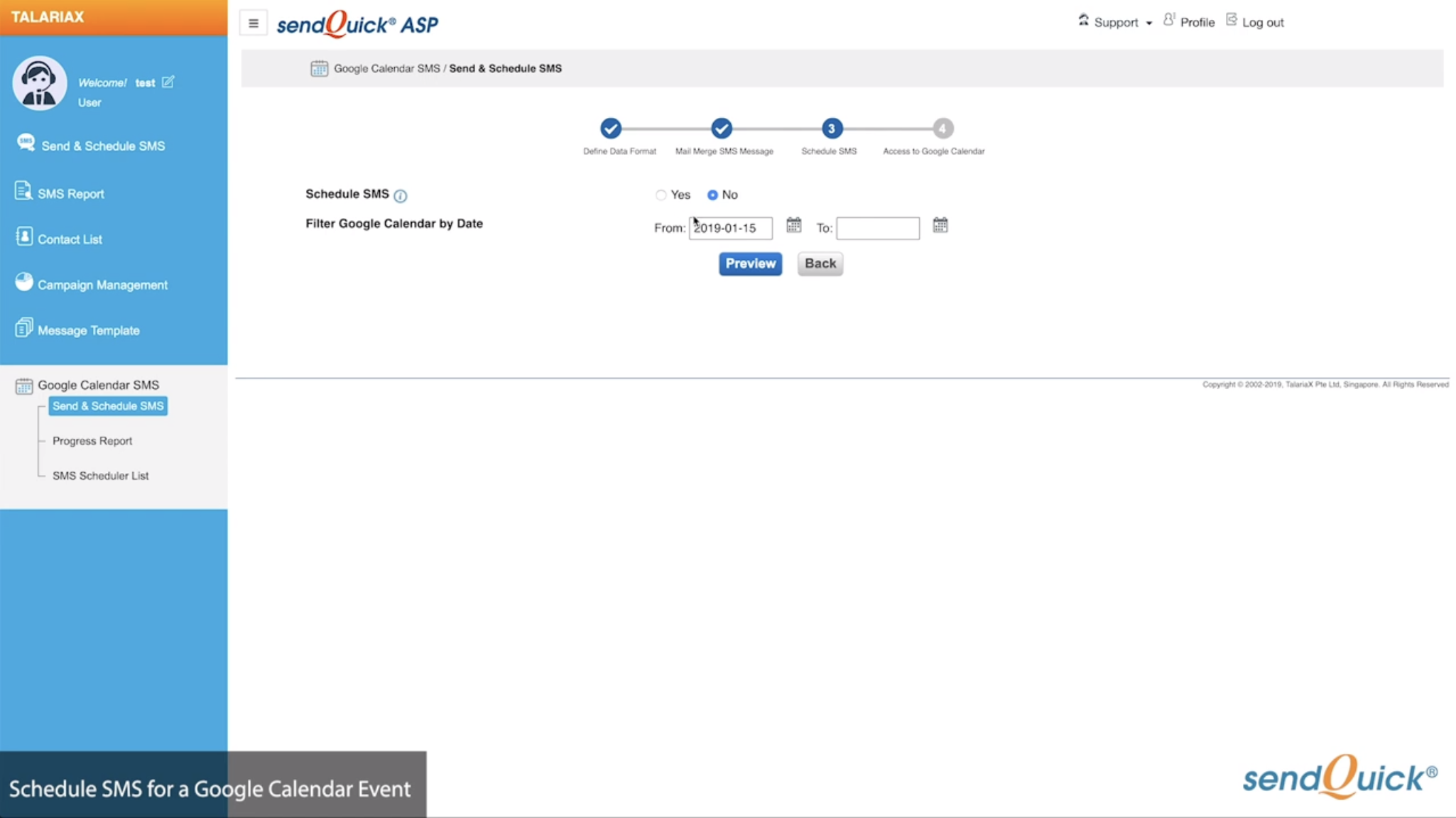The image size is (1456, 818).
Task: Click the Log out link
Action: click(x=1263, y=23)
